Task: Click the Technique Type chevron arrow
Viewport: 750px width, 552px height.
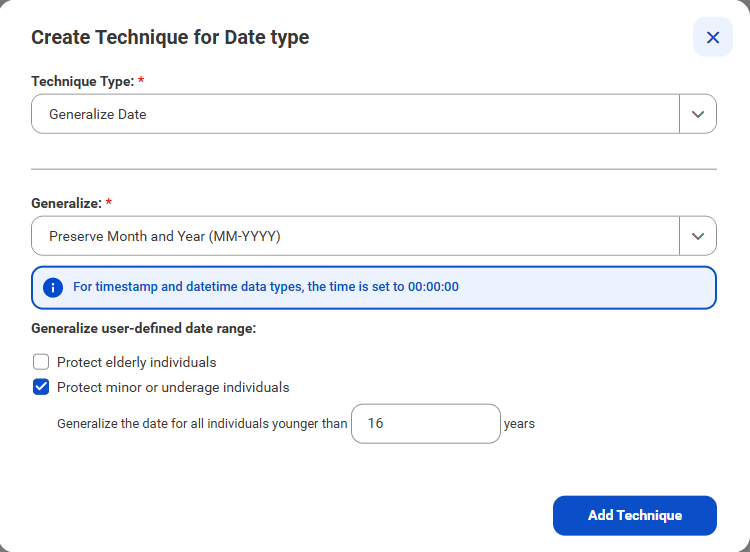Action: 698,114
